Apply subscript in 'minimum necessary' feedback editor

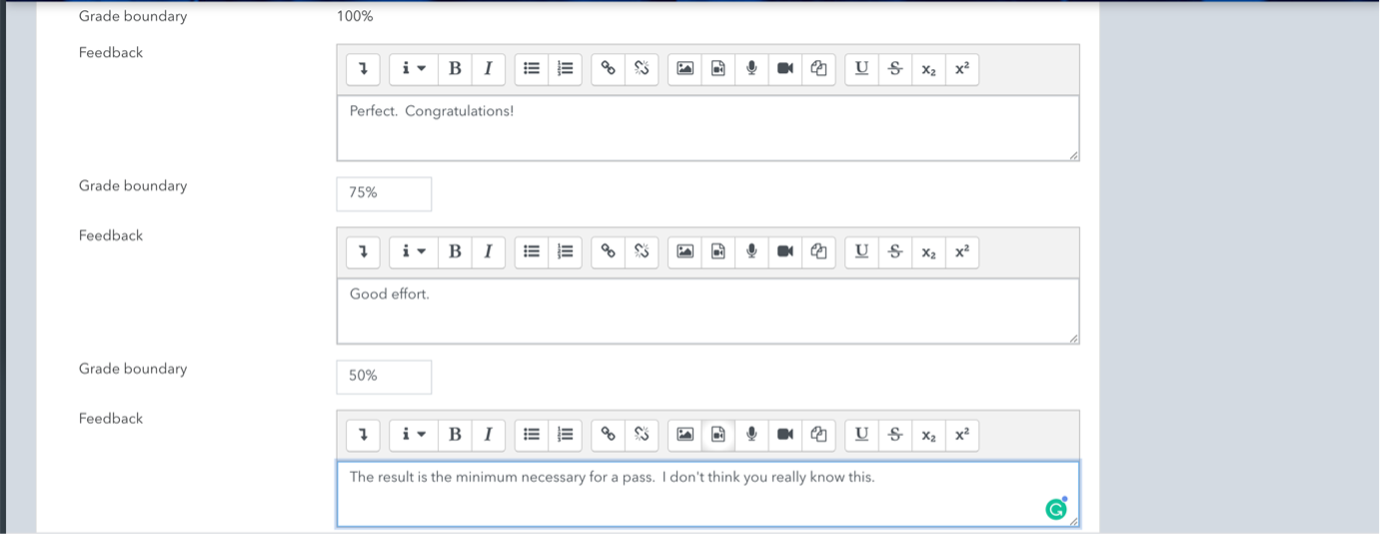pos(929,435)
